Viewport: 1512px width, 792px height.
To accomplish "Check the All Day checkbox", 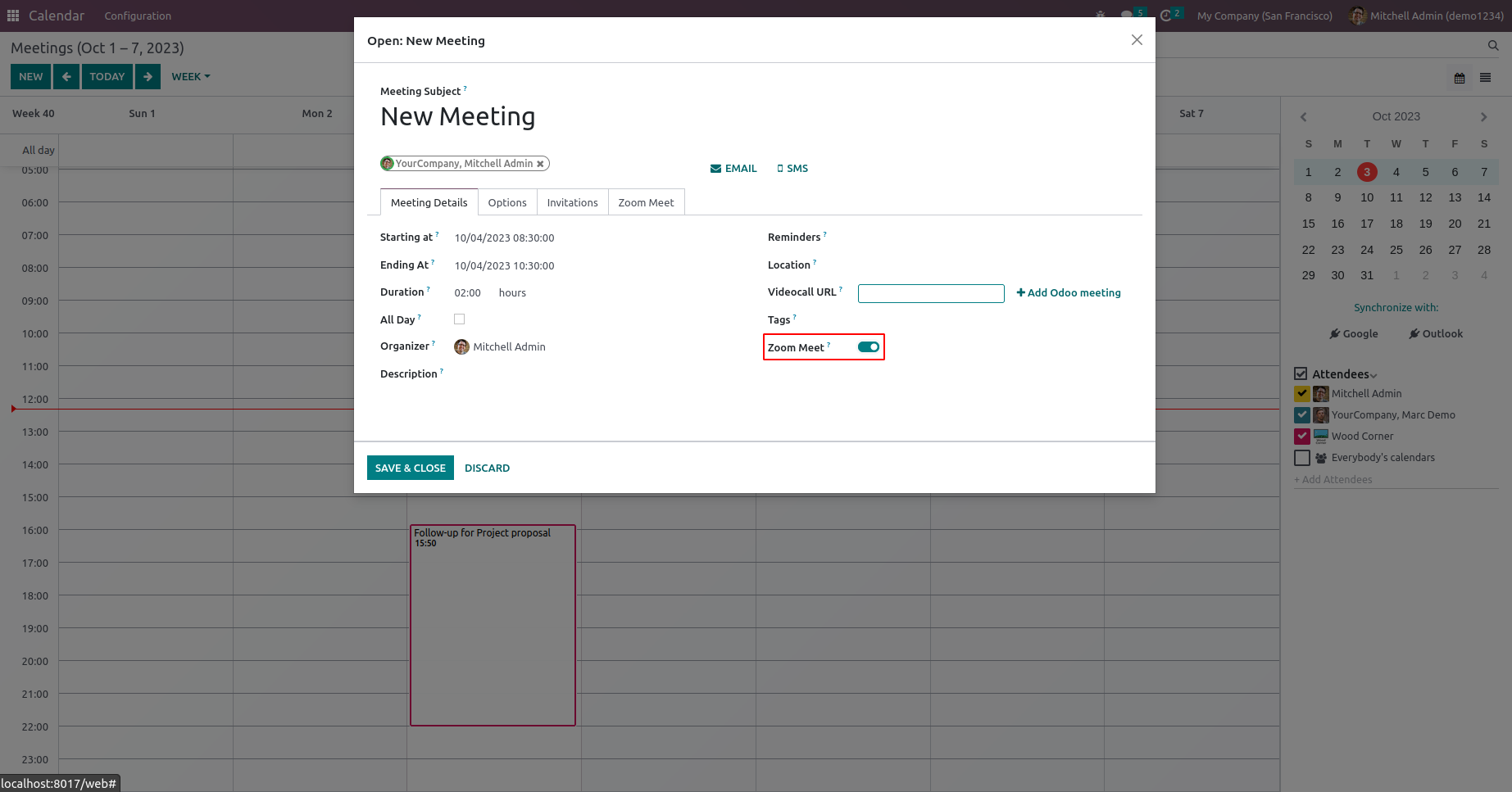I will pos(459,319).
